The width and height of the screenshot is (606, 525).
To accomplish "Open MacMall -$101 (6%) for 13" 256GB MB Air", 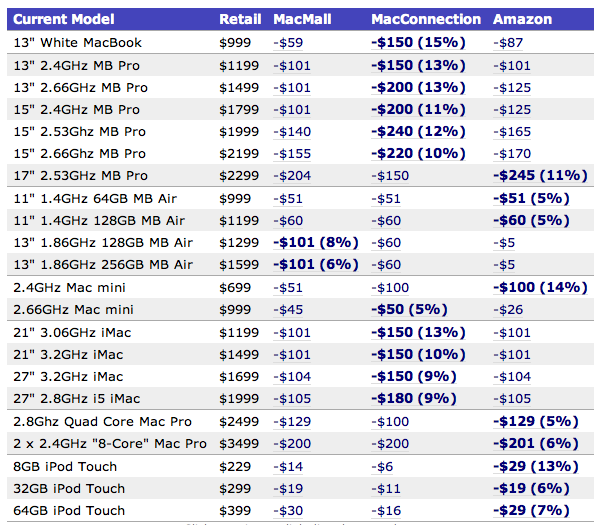I will click(x=316, y=264).
